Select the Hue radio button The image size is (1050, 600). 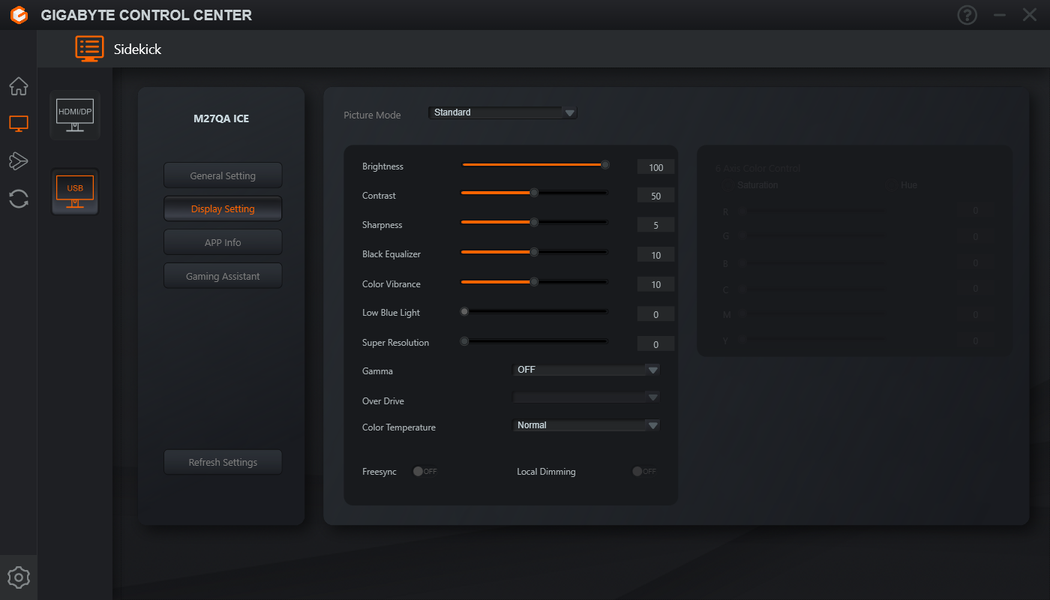(x=891, y=185)
